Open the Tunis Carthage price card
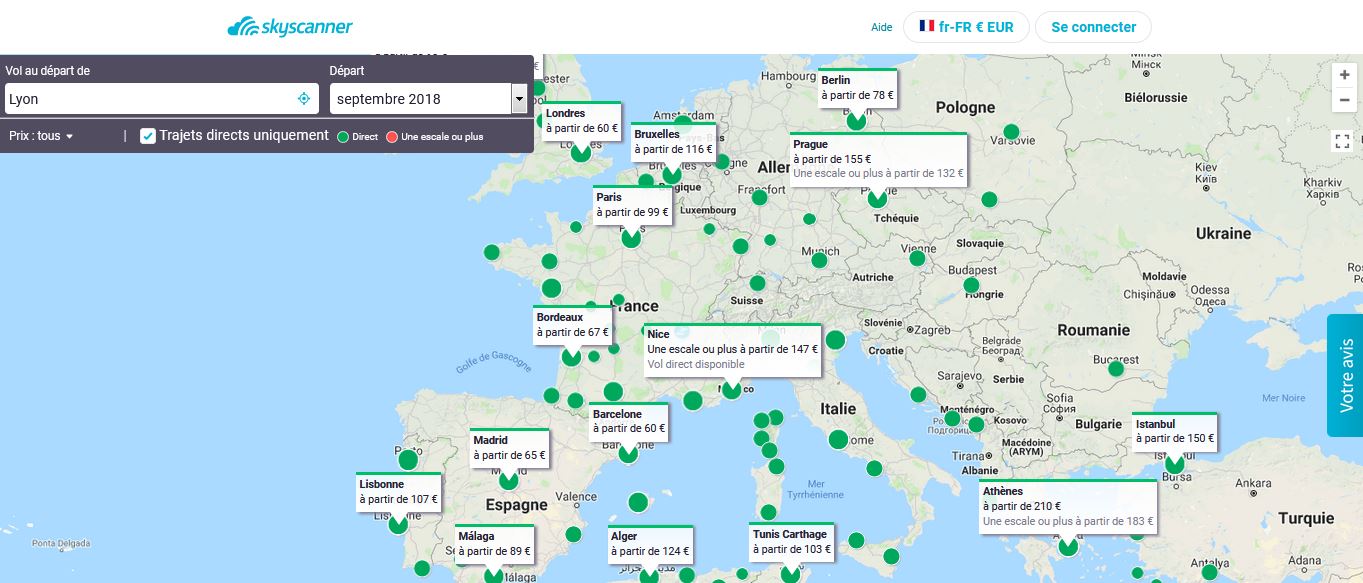1363x583 pixels. tap(792, 542)
